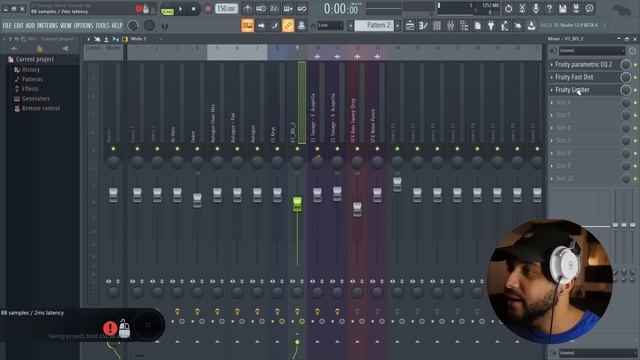
Task: Click the render as audio icon
Action: pos(576,8)
